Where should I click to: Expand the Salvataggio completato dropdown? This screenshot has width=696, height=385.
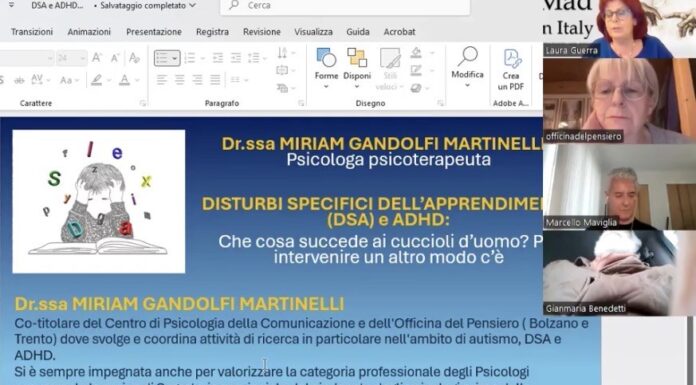click(x=192, y=6)
